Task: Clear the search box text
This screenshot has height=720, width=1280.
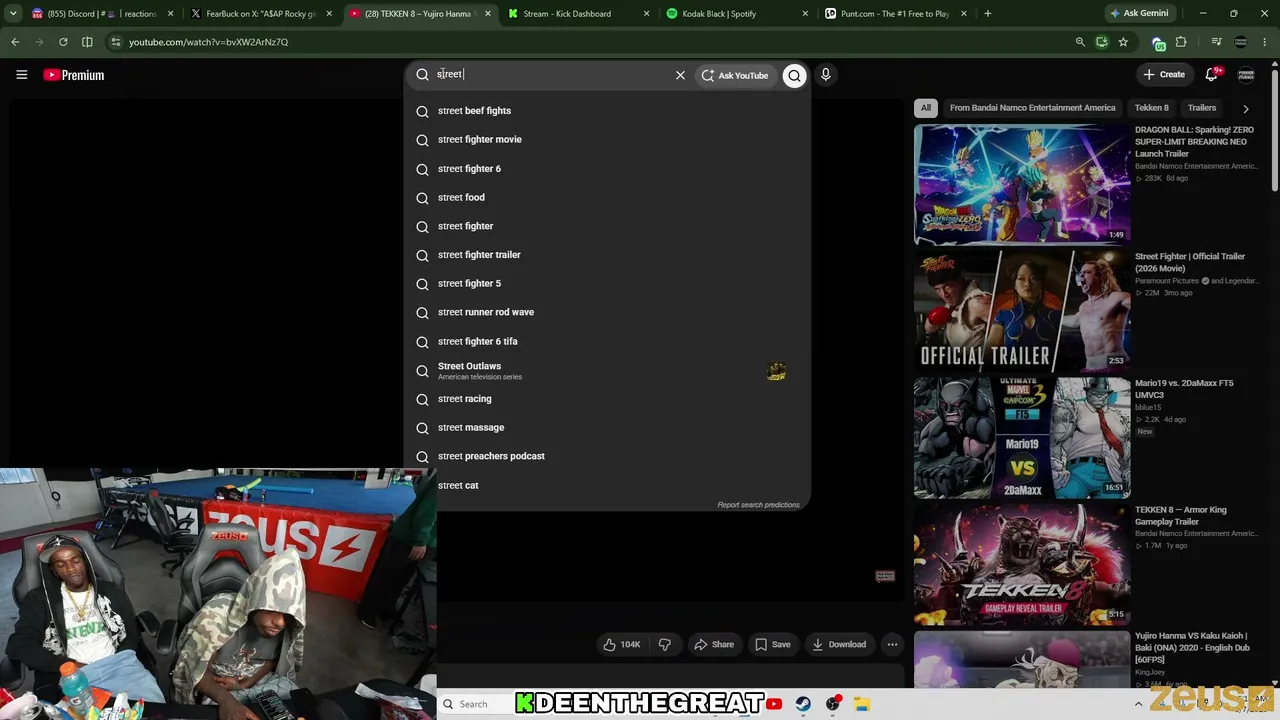Action: coord(680,75)
